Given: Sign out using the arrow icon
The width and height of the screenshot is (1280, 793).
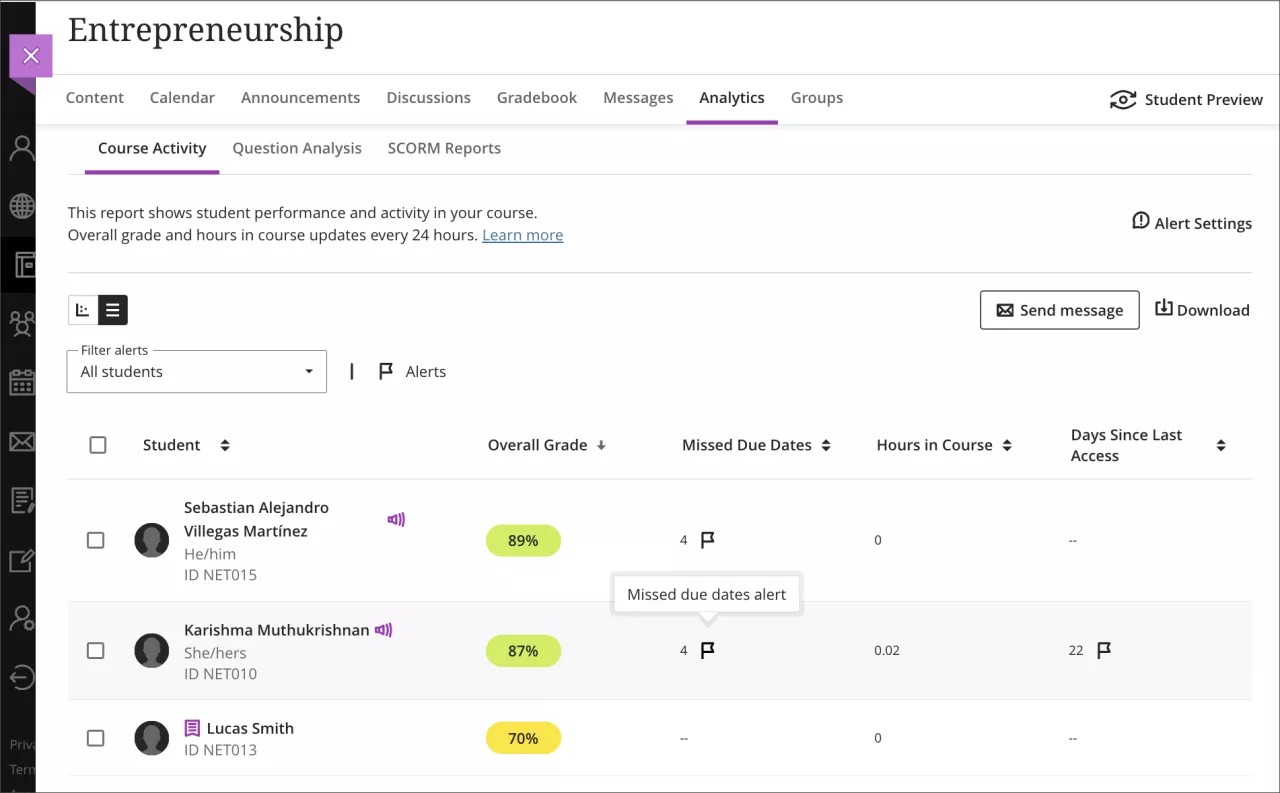Looking at the screenshot, I should pos(20,677).
